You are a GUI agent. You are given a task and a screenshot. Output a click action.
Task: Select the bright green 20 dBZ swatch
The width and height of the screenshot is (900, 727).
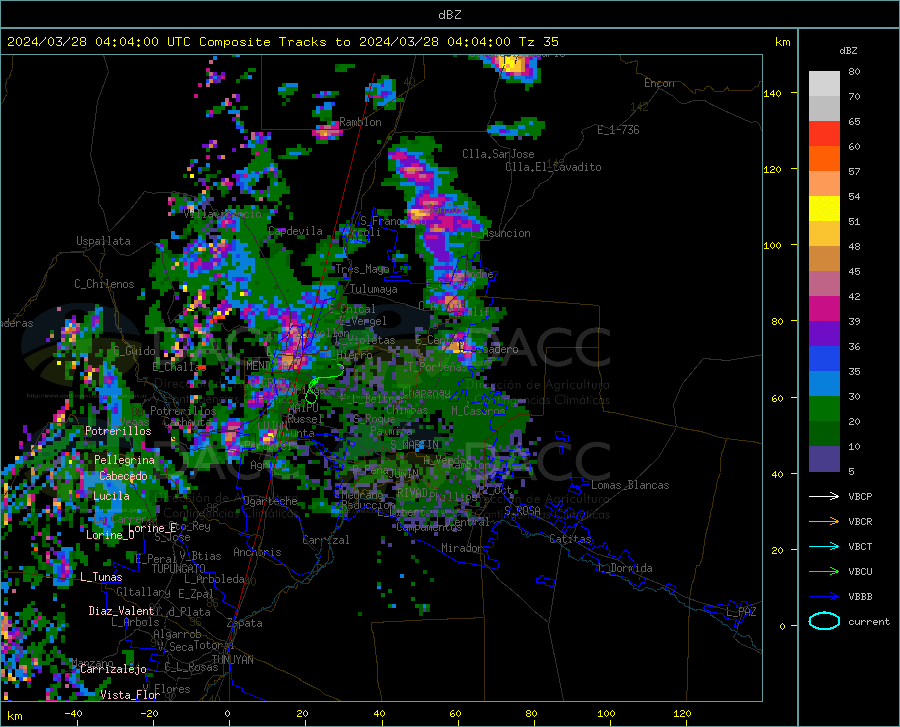pos(824,409)
